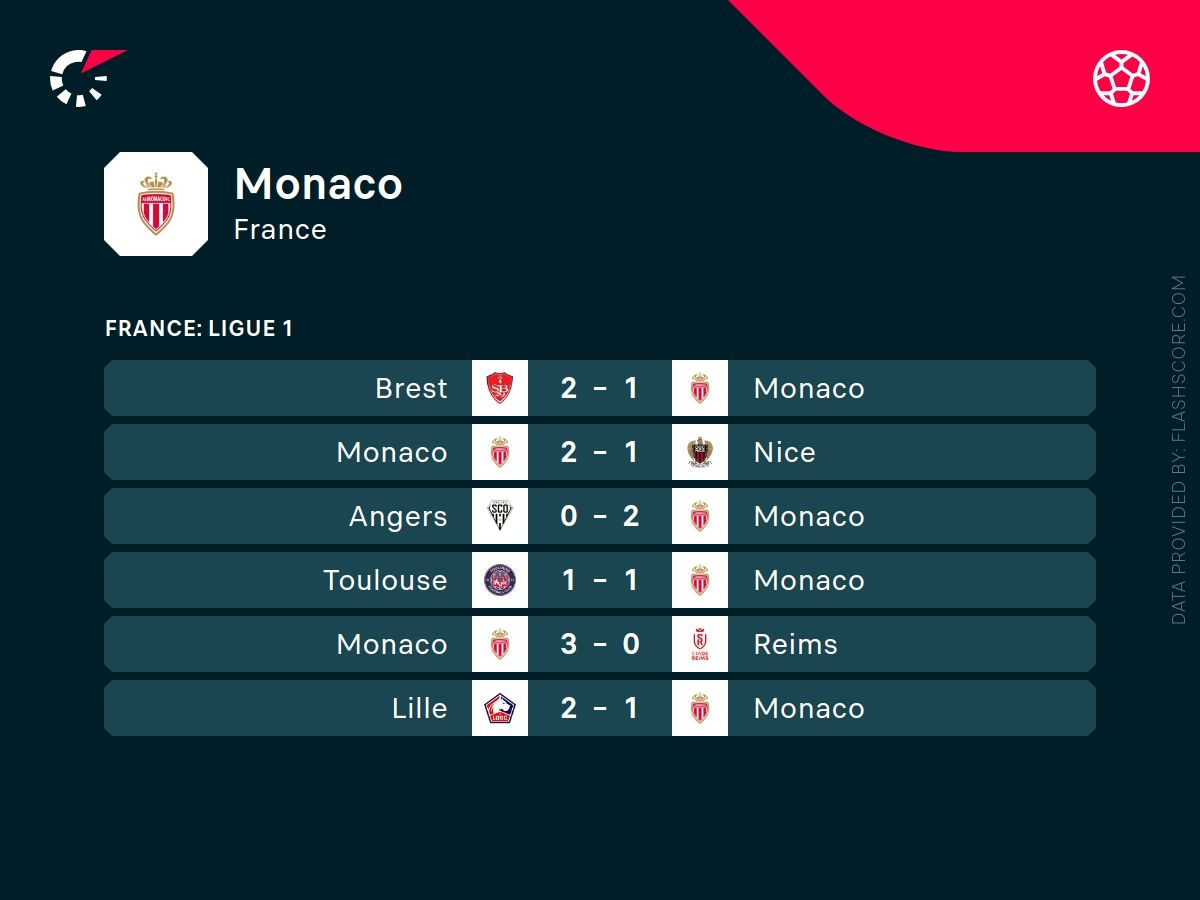The width and height of the screenshot is (1200, 900).
Task: Select the Toulouse team name
Action: point(385,580)
